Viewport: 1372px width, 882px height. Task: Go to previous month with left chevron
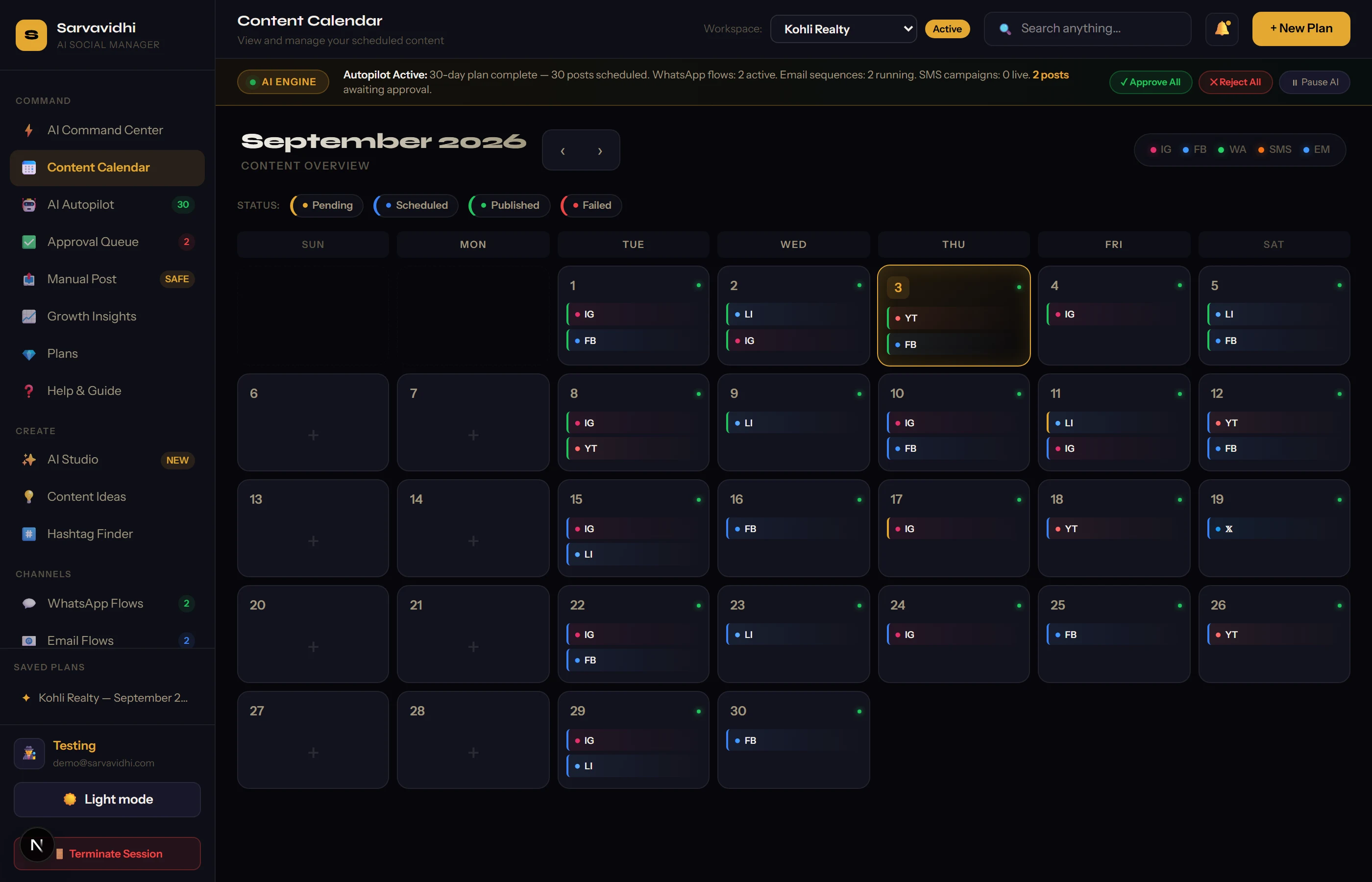coord(563,150)
